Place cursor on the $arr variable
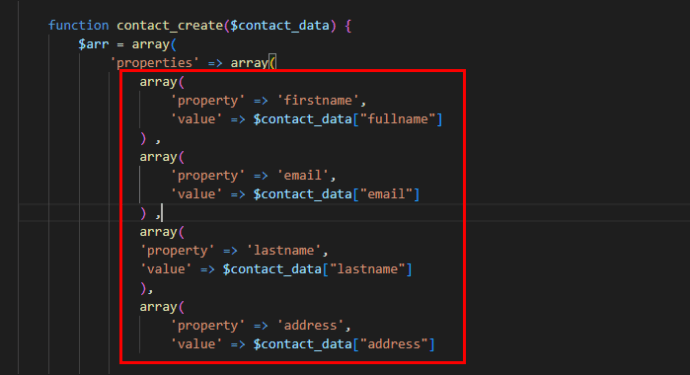This screenshot has height=375, width=690. click(x=93, y=44)
